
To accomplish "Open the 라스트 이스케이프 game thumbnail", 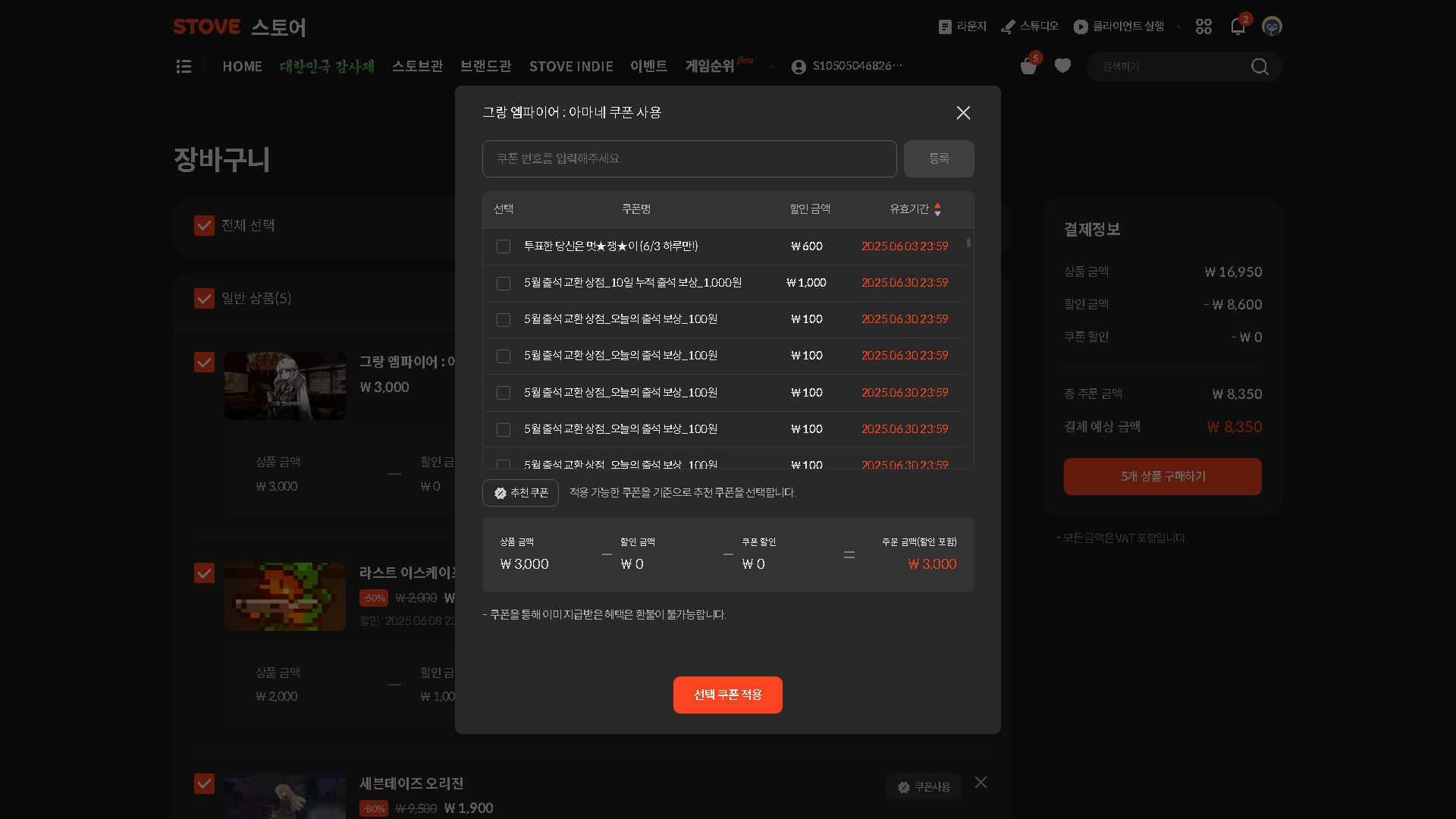I will [x=285, y=597].
